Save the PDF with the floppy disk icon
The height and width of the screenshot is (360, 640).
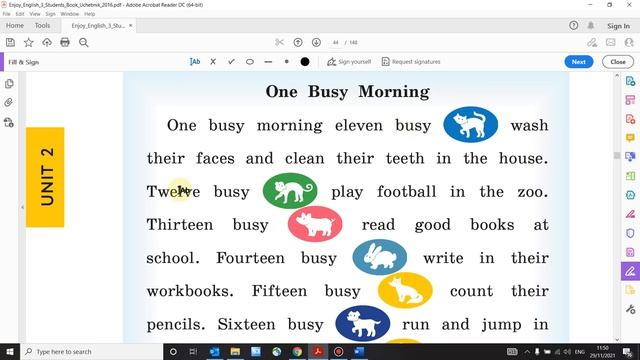(10, 42)
